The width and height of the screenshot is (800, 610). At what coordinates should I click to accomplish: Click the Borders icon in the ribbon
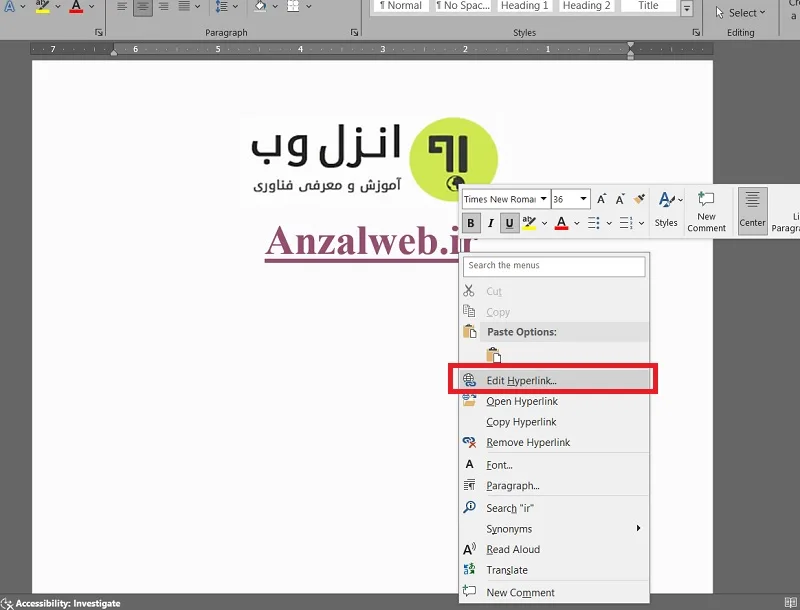(x=293, y=6)
